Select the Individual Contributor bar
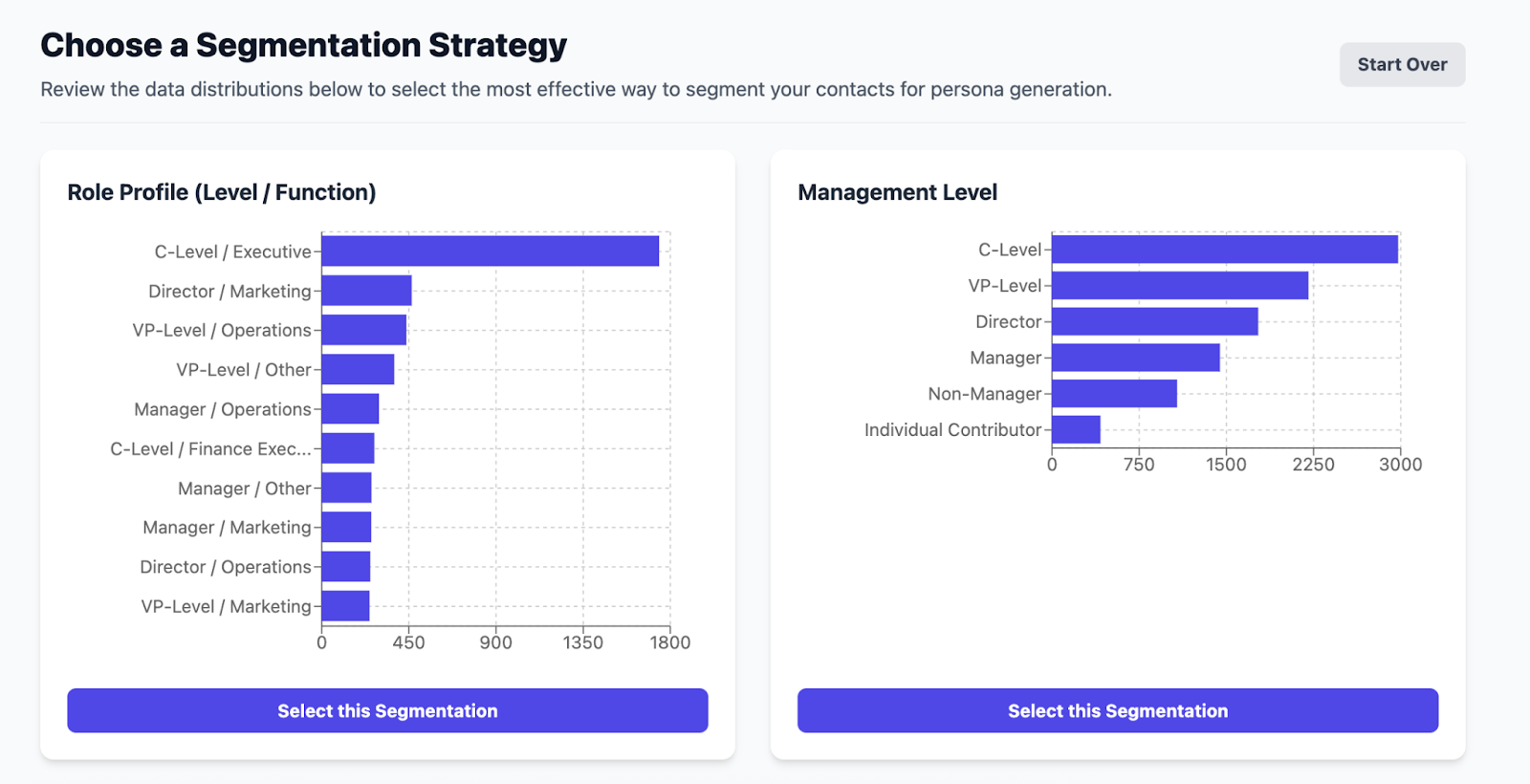This screenshot has height=784, width=1530. (1076, 429)
